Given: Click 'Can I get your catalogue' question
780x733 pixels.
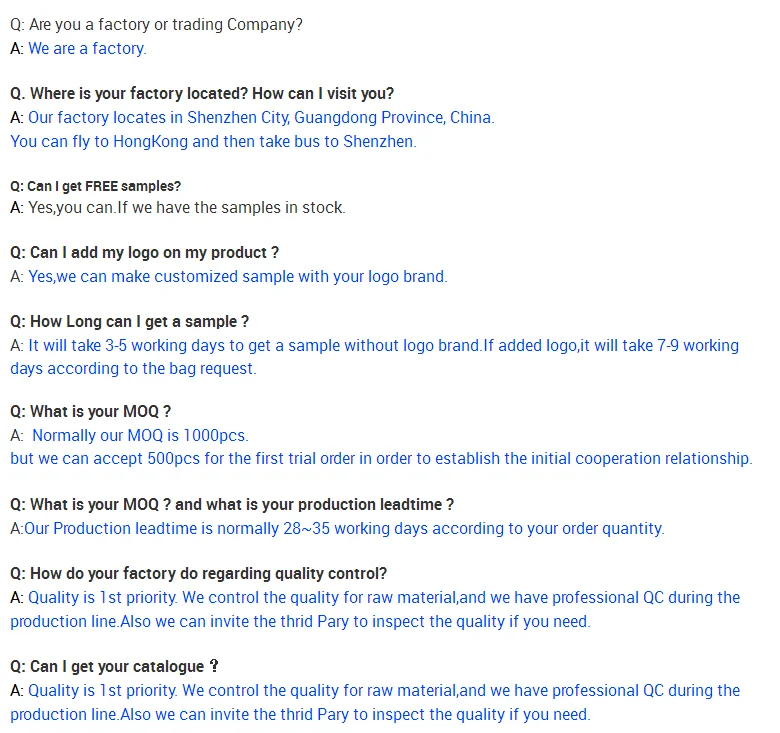Looking at the screenshot, I should click(x=114, y=666).
